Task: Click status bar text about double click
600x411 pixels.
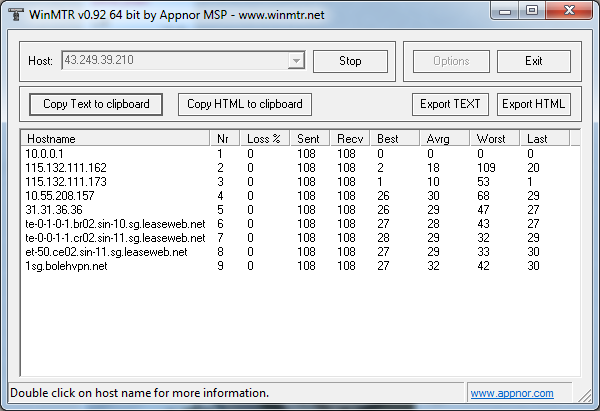Action: [x=140, y=393]
